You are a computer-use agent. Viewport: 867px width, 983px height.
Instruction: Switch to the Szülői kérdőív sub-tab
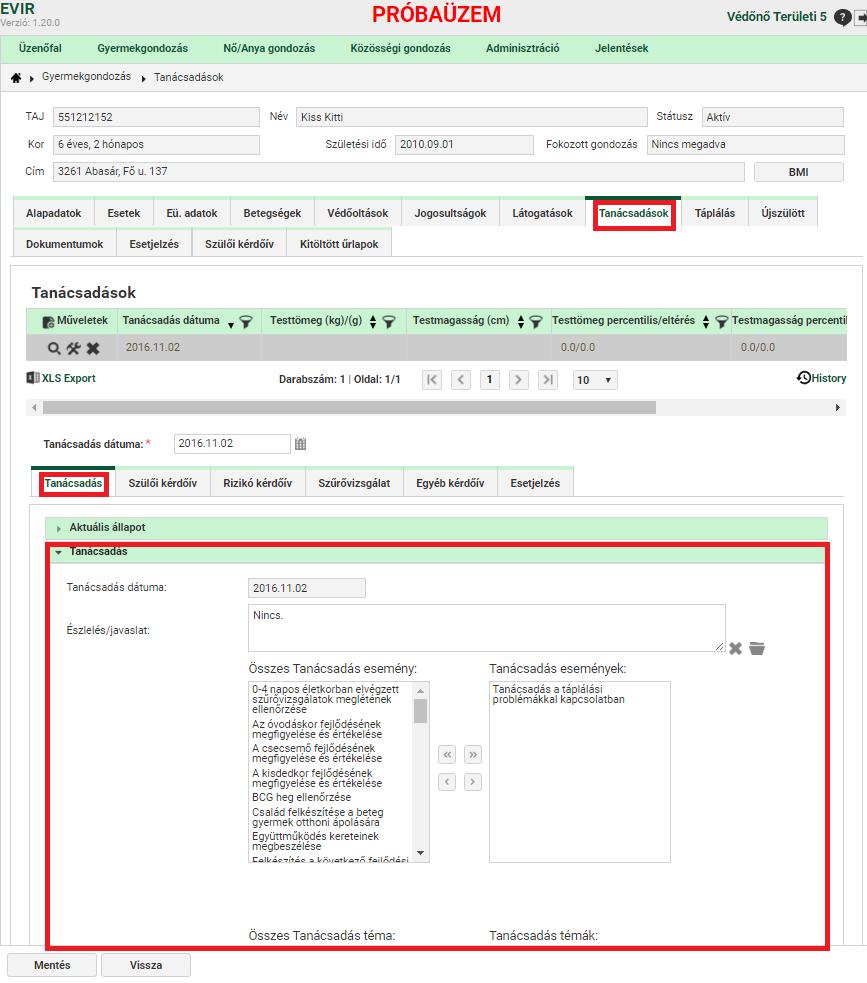pos(163,483)
